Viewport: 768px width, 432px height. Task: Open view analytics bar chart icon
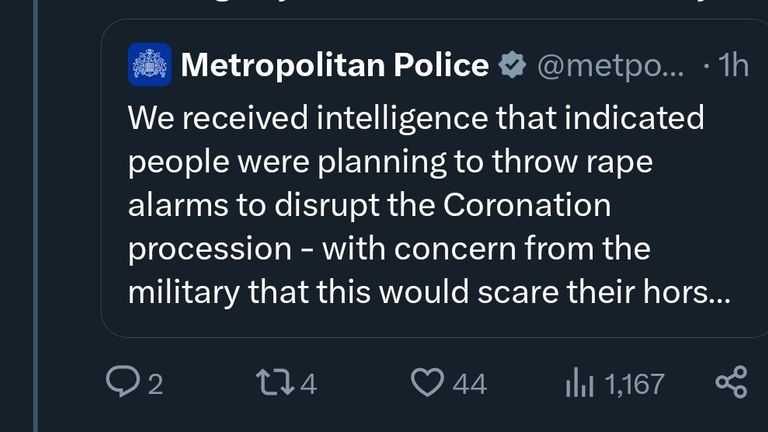580,382
